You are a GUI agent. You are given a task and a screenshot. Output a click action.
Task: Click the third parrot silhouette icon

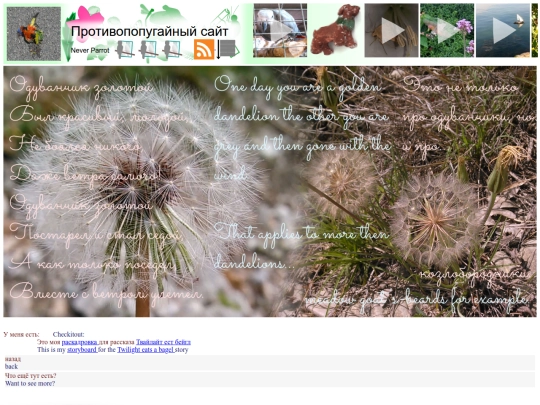pyautogui.click(x=172, y=50)
